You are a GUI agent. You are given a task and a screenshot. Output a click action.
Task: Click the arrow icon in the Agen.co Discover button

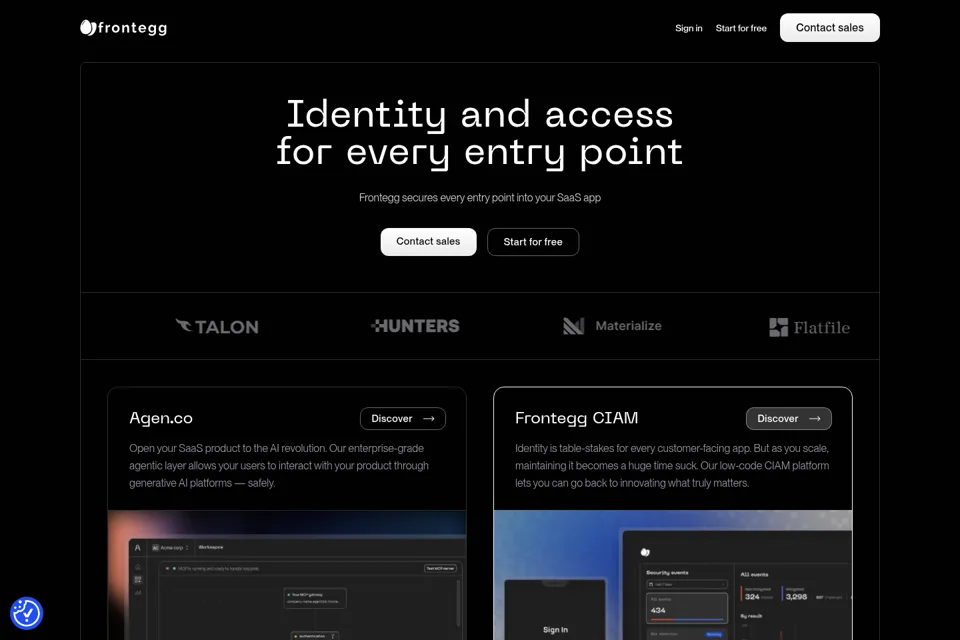pyautogui.click(x=429, y=419)
